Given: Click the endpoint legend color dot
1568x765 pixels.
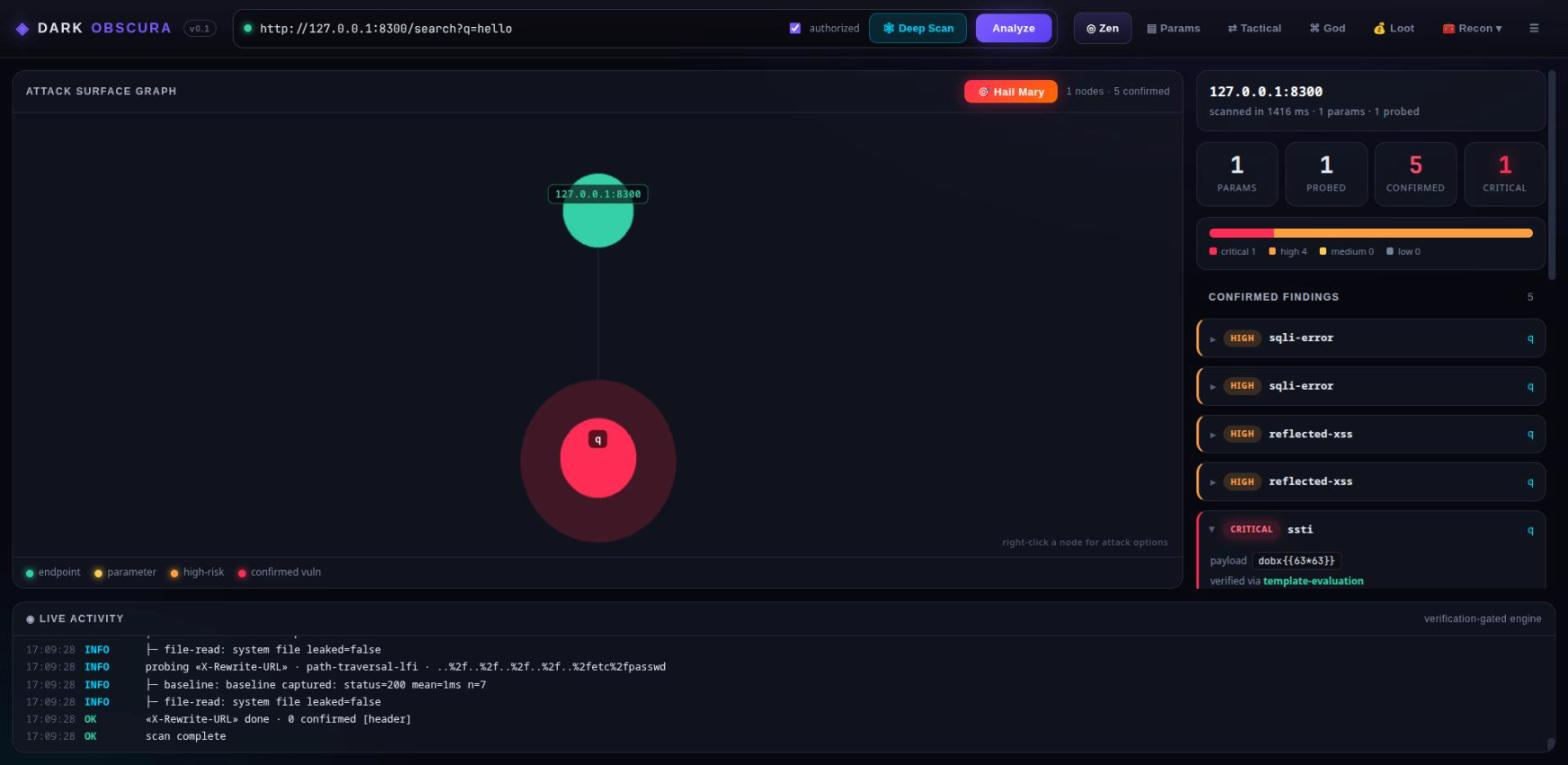Looking at the screenshot, I should point(30,573).
